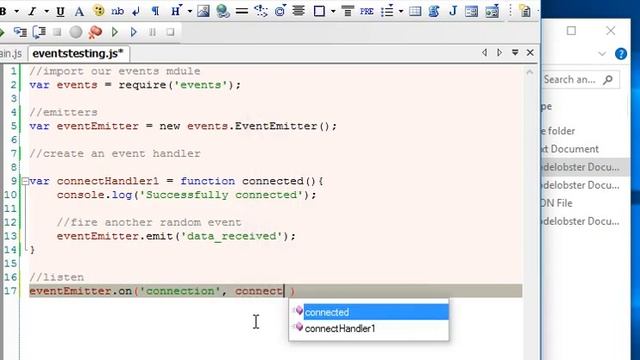Viewport: 640px width, 360px height.
Task: Insert table using the grid icon
Action: tap(415, 11)
